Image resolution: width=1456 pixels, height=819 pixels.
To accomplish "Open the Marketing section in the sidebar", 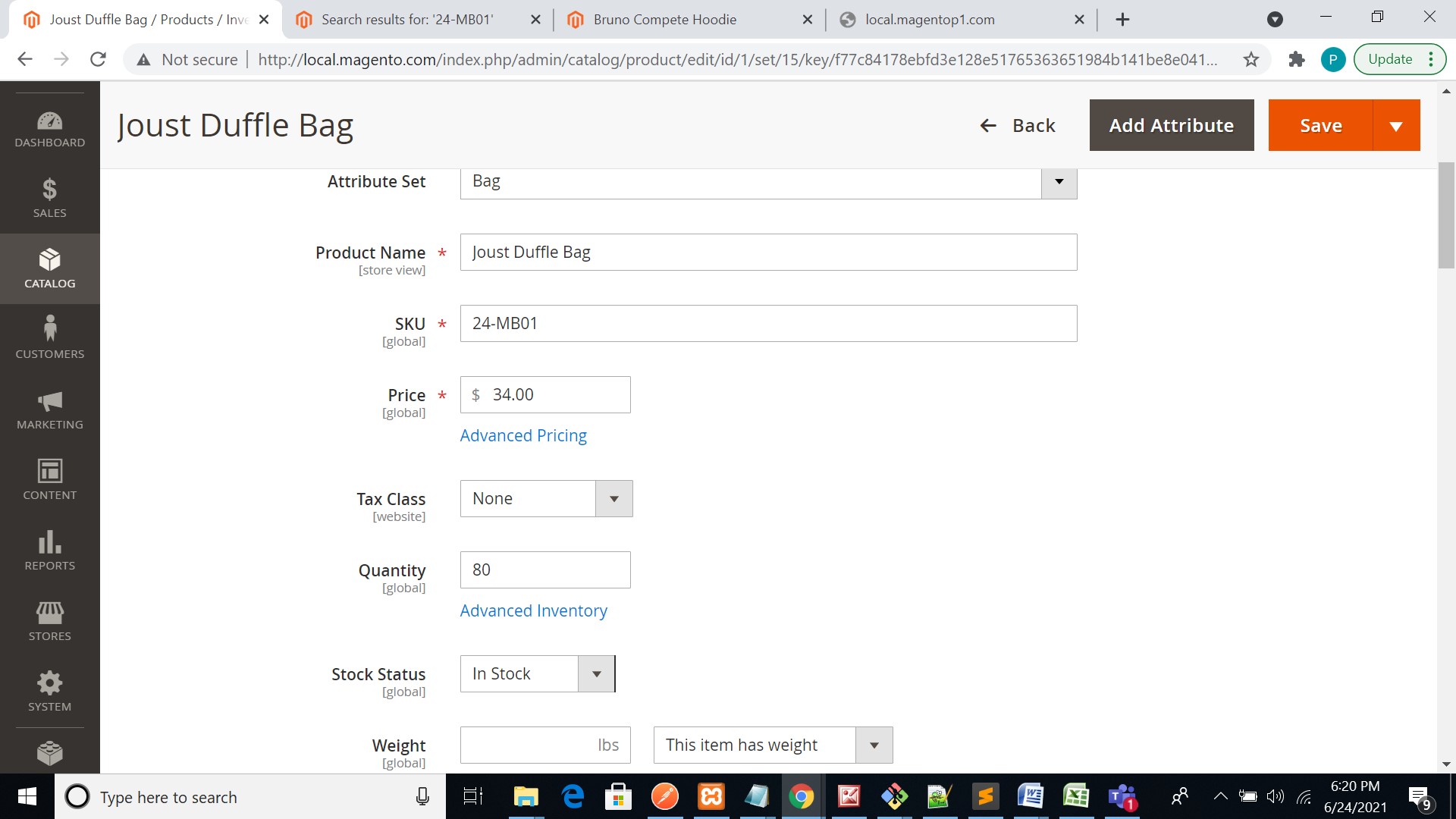I will tap(49, 409).
